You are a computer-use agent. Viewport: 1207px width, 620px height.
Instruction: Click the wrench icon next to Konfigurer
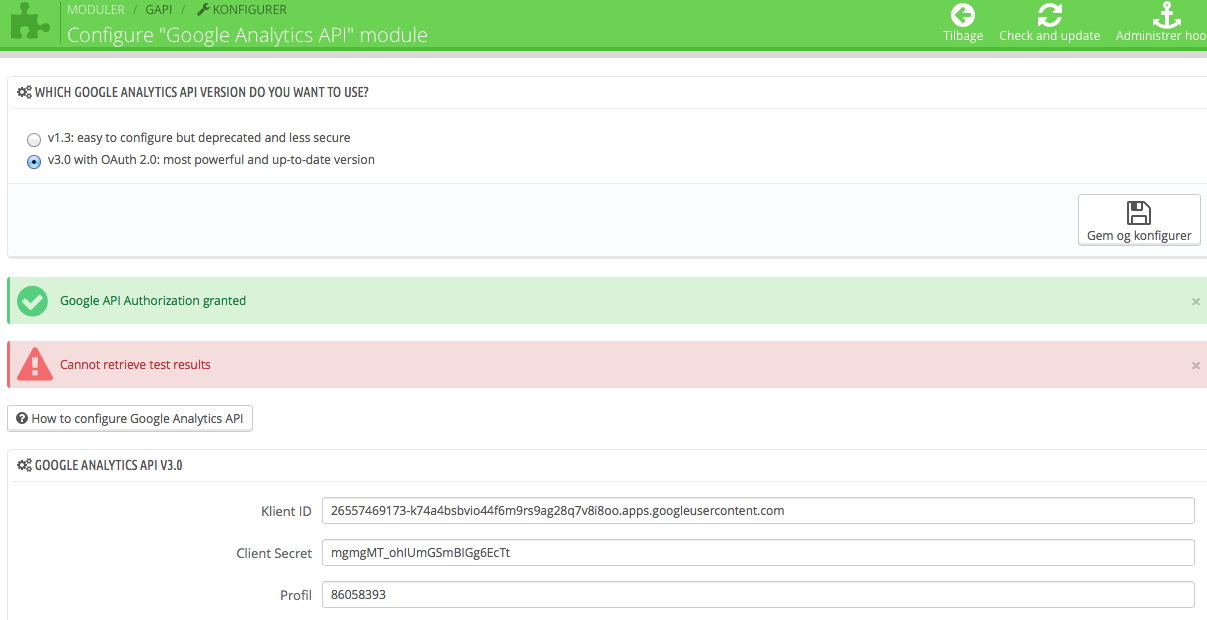click(203, 10)
